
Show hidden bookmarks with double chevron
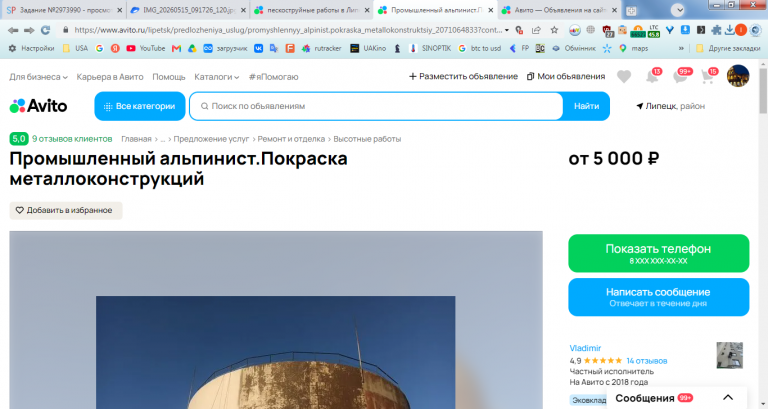681,48
